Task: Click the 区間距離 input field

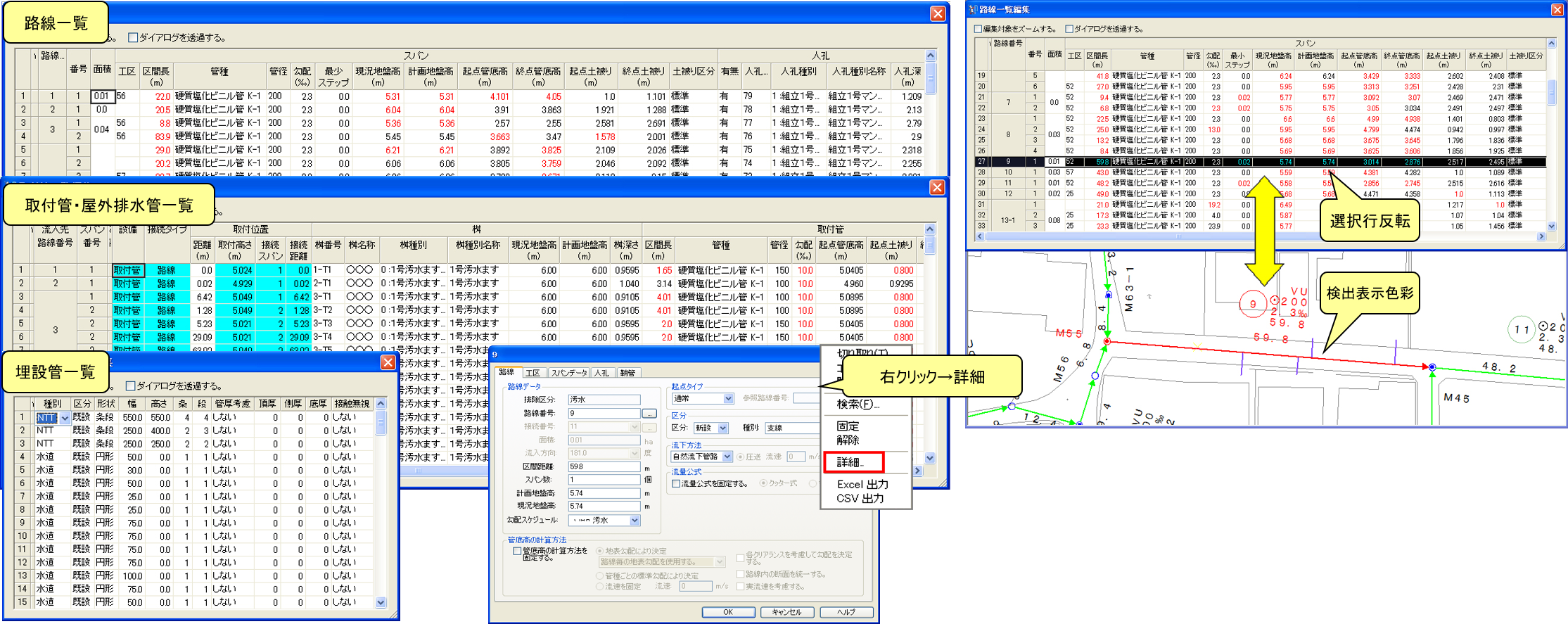Action: 604,466
